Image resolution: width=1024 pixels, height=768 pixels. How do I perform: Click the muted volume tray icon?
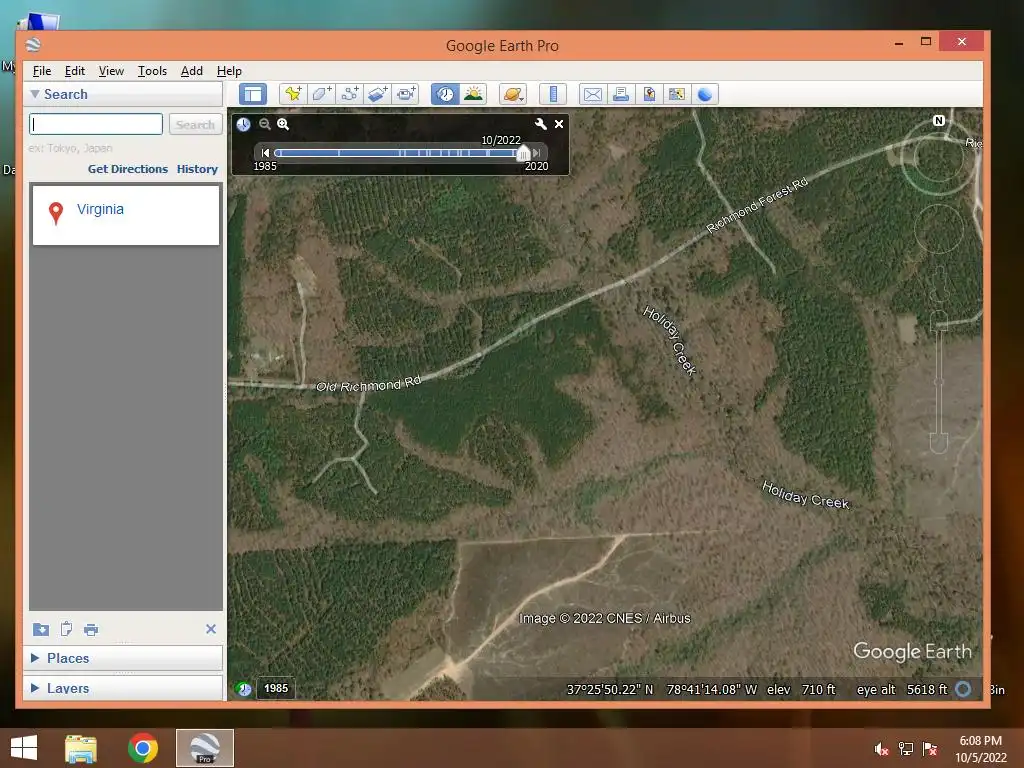(x=881, y=749)
